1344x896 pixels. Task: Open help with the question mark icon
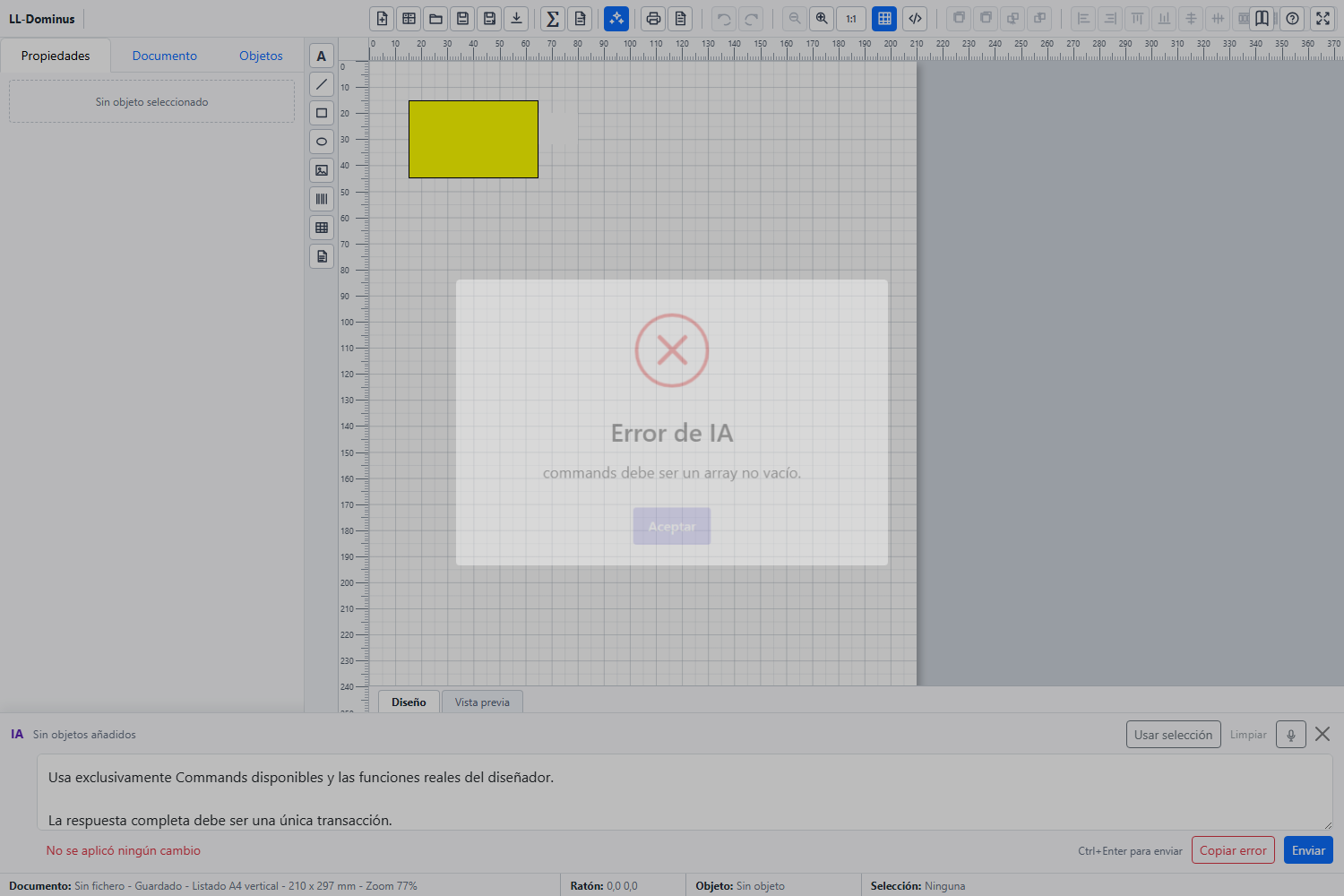tap(1292, 19)
